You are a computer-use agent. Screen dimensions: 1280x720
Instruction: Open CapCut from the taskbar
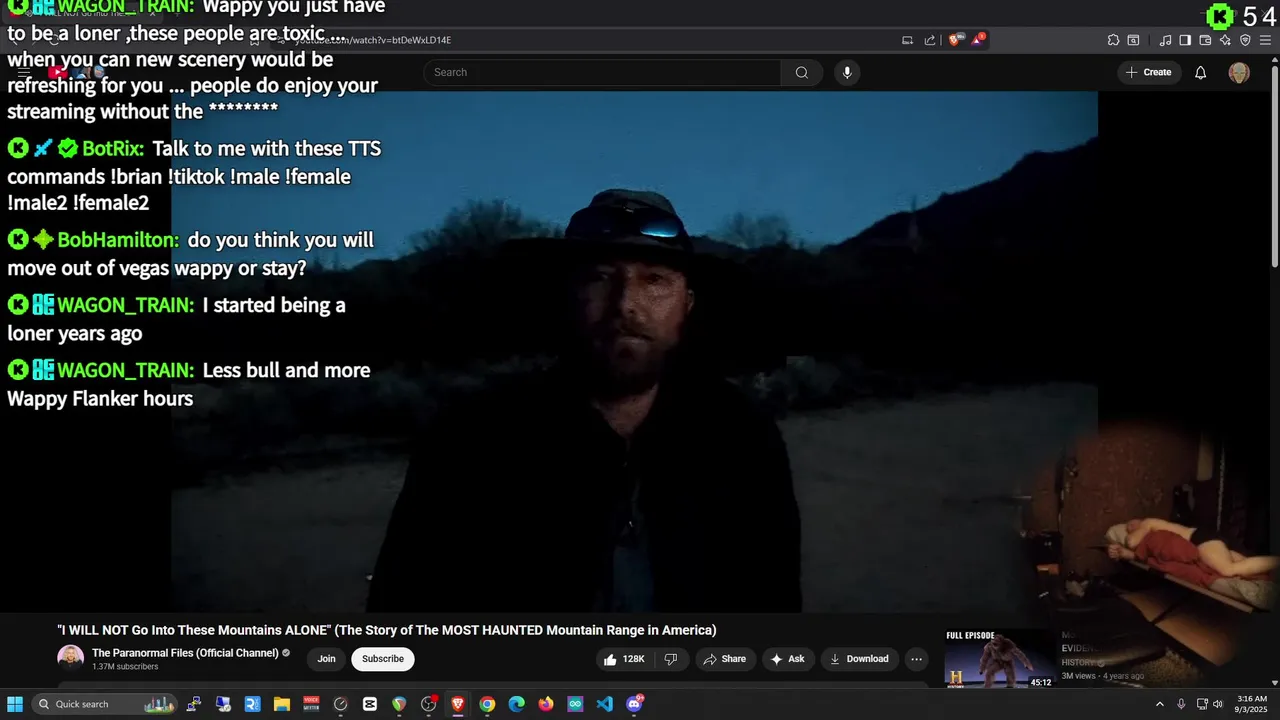tap(370, 704)
